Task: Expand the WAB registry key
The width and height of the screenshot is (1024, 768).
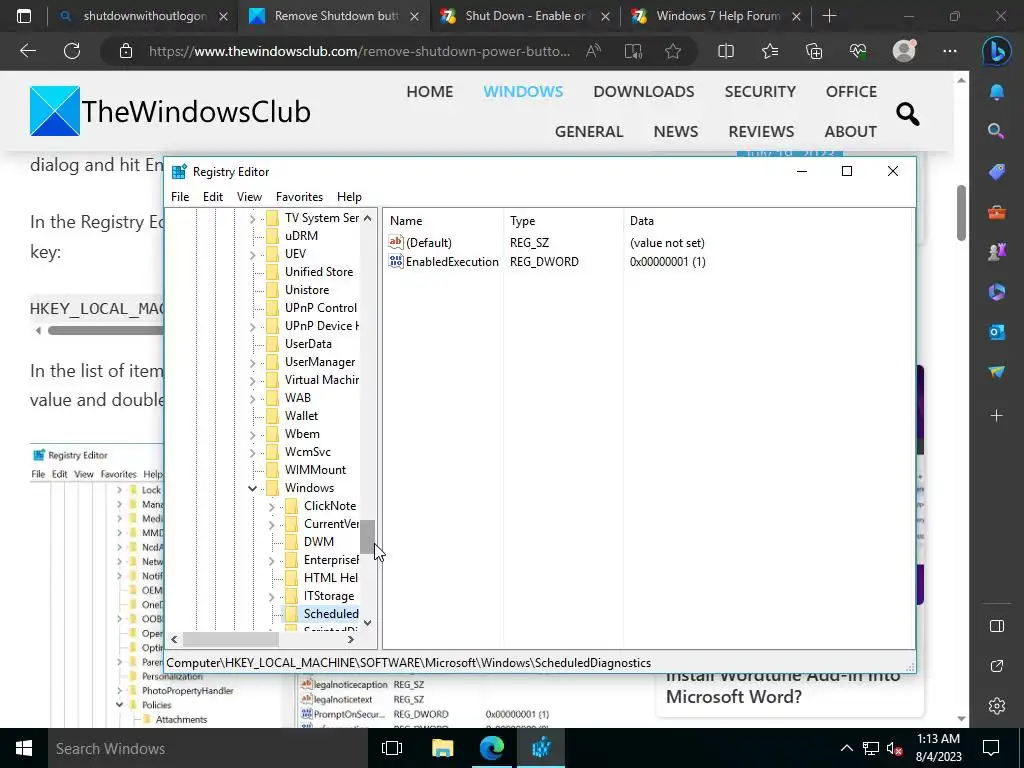Action: point(252,398)
